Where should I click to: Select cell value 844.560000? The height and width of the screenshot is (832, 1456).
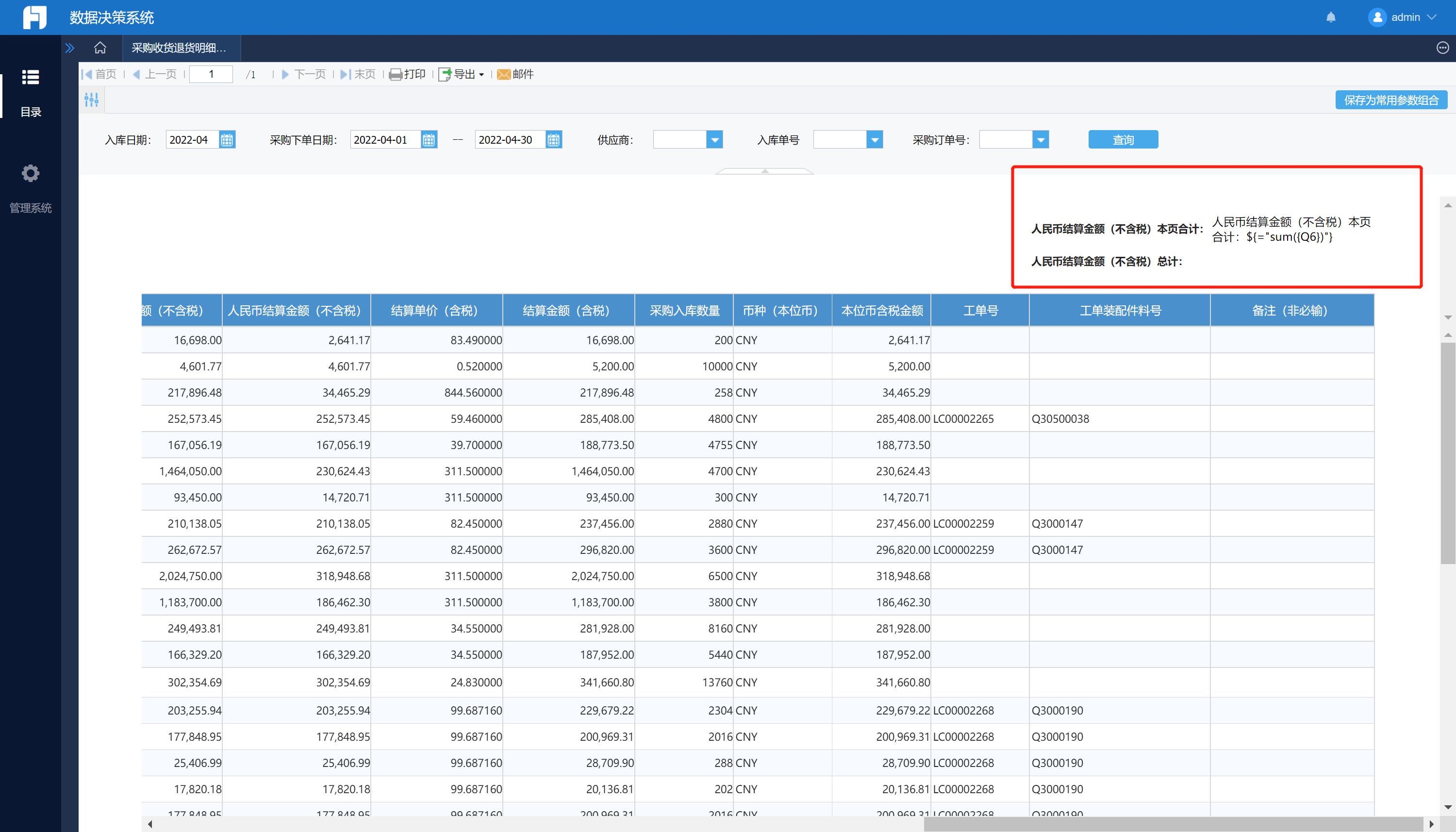click(437, 393)
